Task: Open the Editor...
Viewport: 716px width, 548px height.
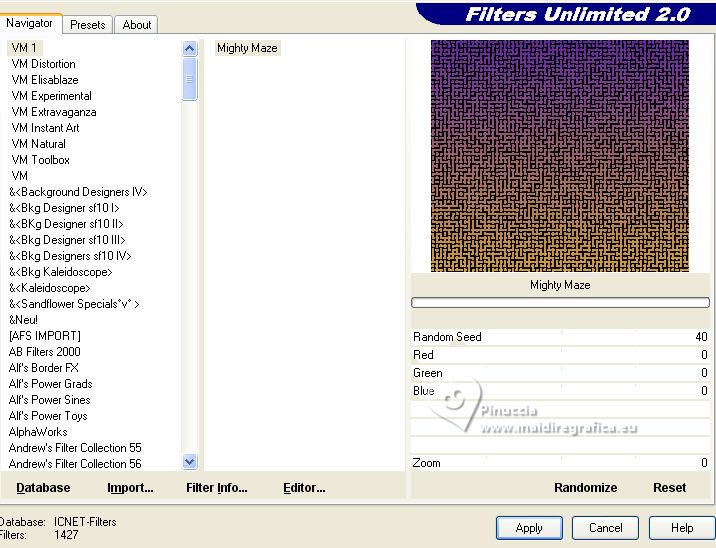Action: [304, 488]
